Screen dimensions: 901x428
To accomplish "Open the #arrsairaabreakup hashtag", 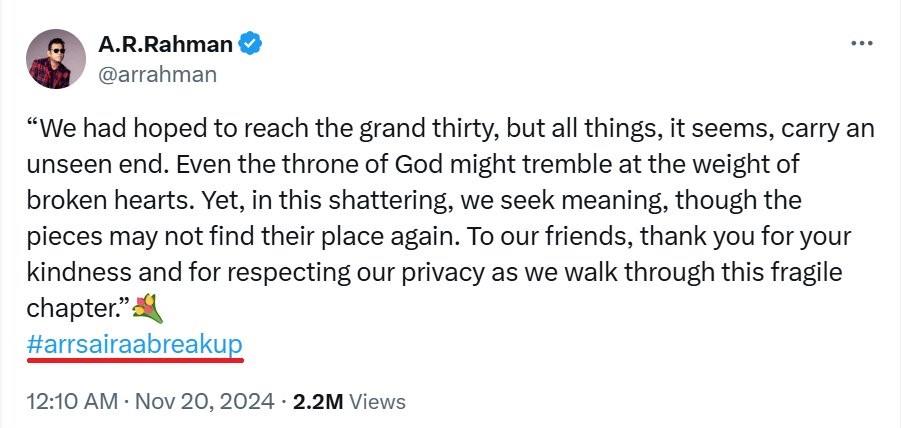I will point(134,345).
